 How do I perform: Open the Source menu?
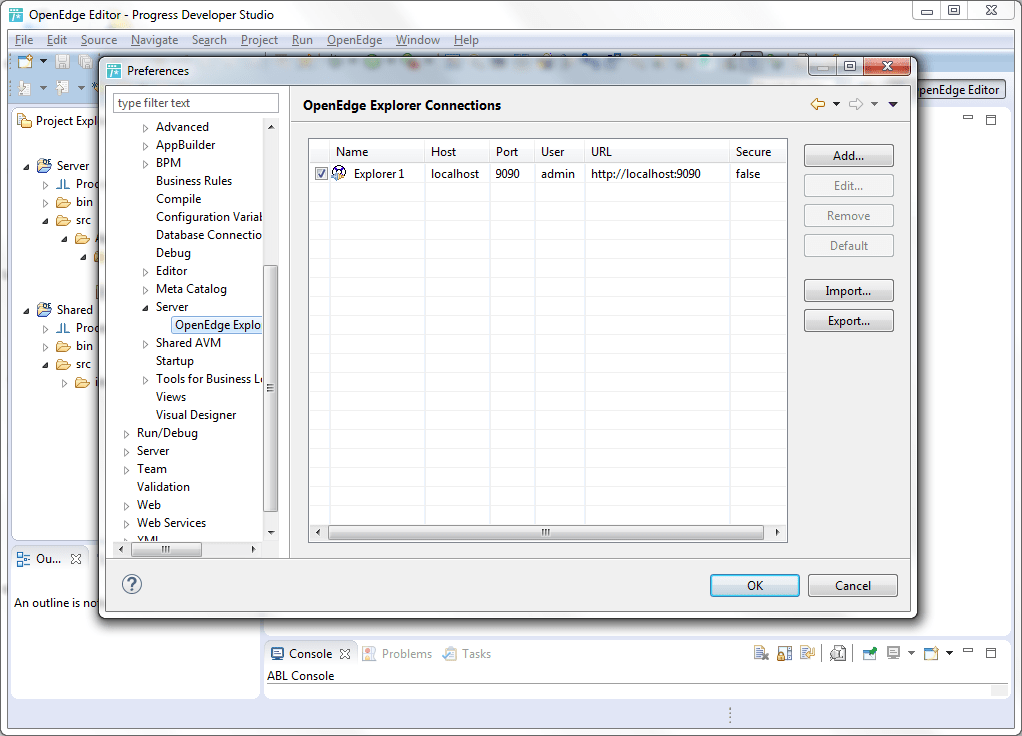(99, 40)
